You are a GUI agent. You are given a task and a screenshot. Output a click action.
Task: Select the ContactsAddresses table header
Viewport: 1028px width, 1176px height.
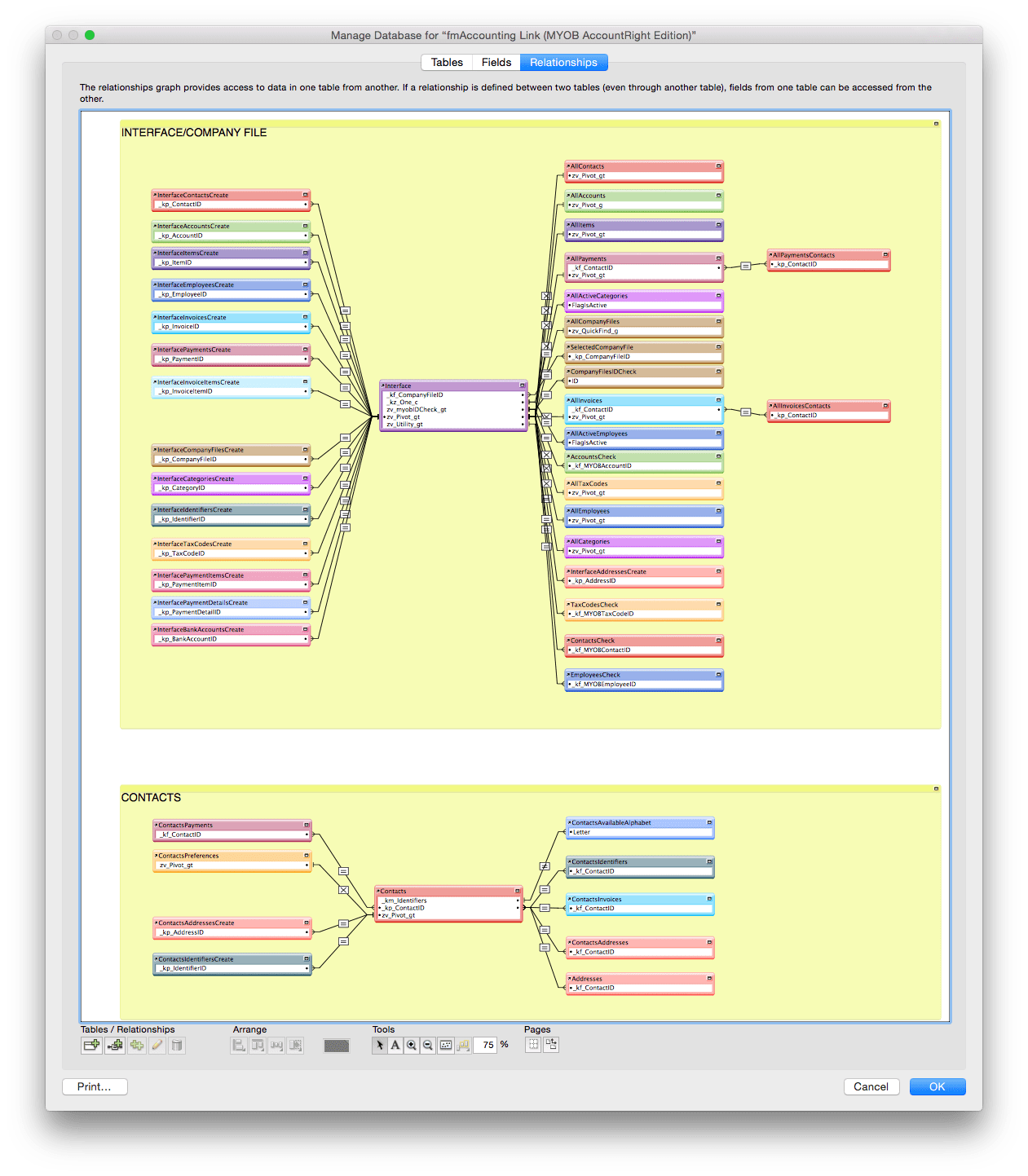[x=640, y=942]
